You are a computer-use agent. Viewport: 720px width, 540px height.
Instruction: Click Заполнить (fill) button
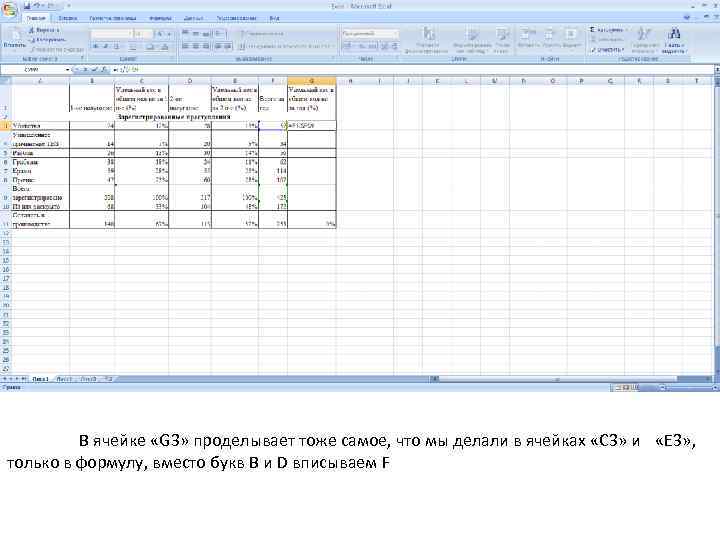(607, 39)
